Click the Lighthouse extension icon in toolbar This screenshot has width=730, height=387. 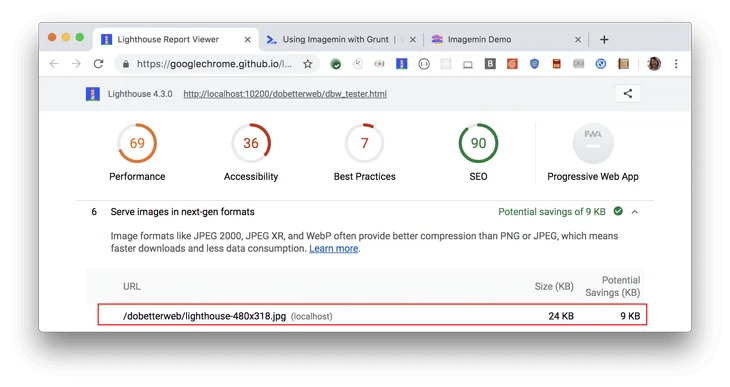(401, 64)
